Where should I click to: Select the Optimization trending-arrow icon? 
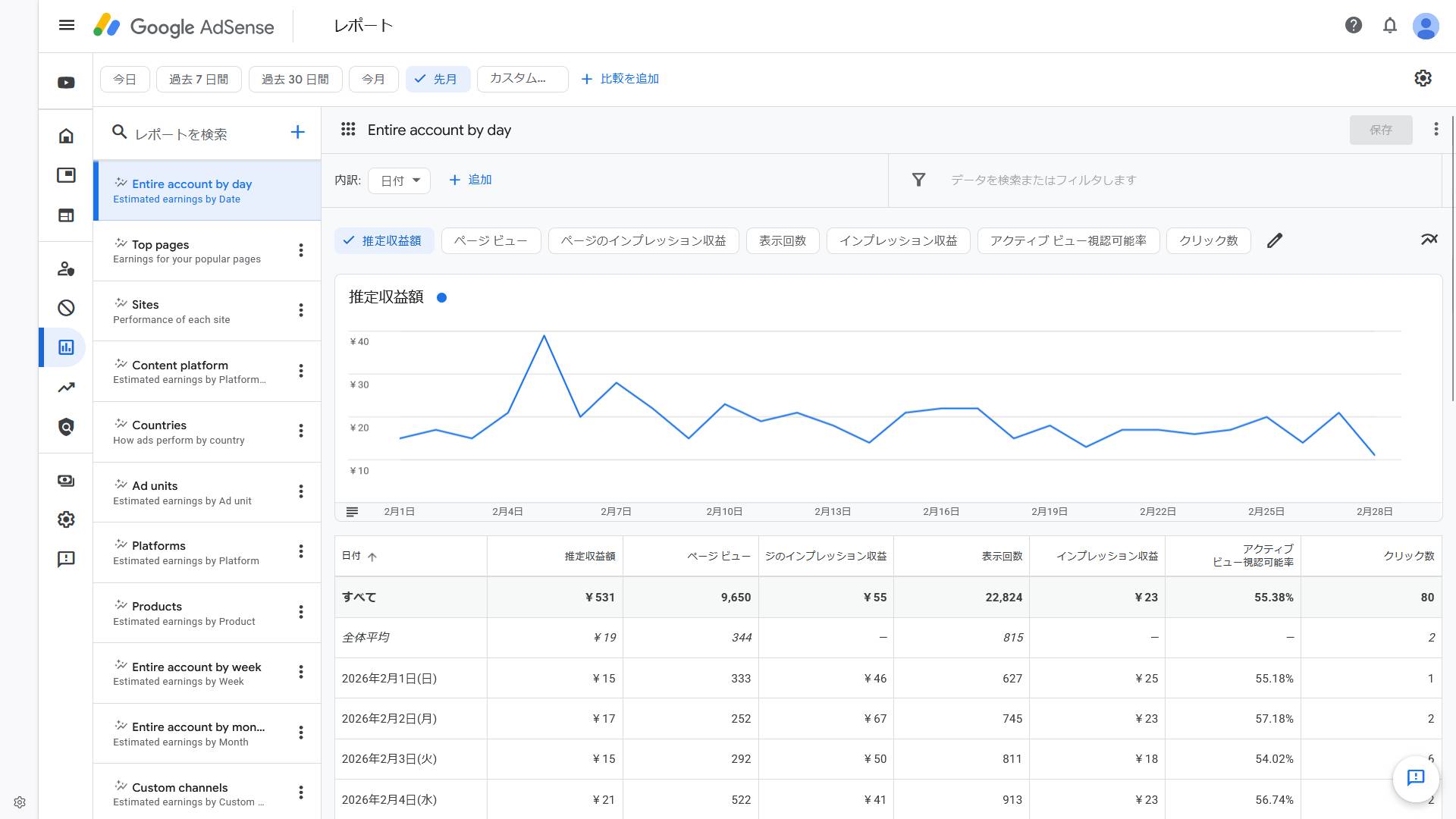[65, 387]
